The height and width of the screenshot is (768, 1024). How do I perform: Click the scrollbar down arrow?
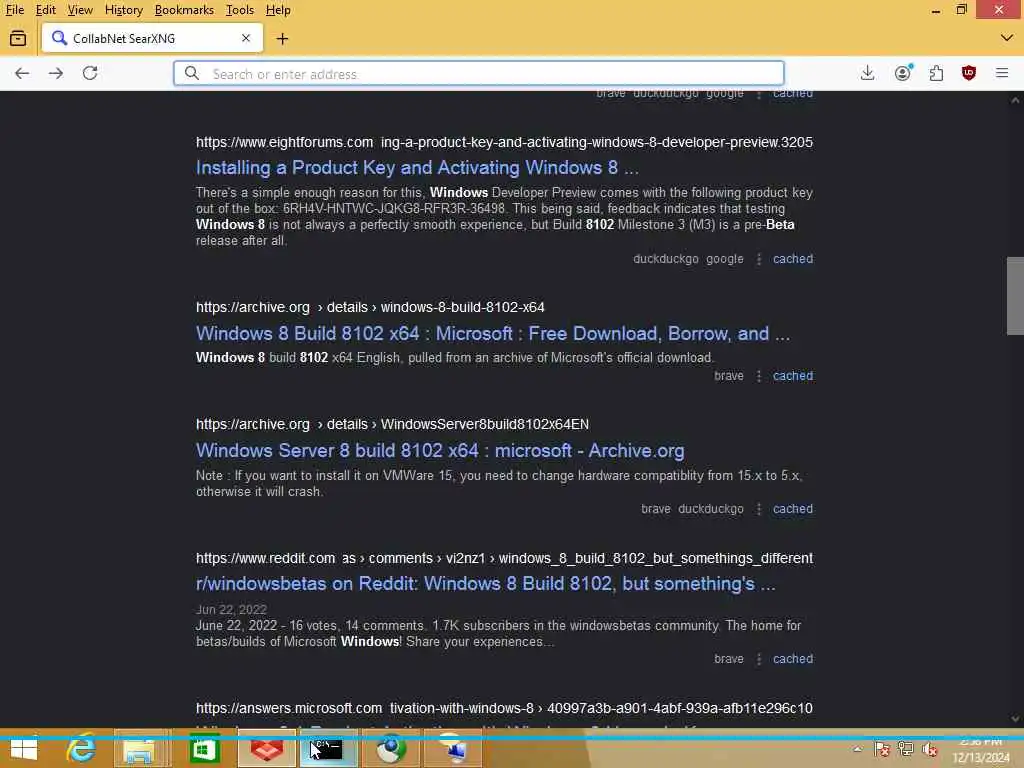(x=1015, y=718)
